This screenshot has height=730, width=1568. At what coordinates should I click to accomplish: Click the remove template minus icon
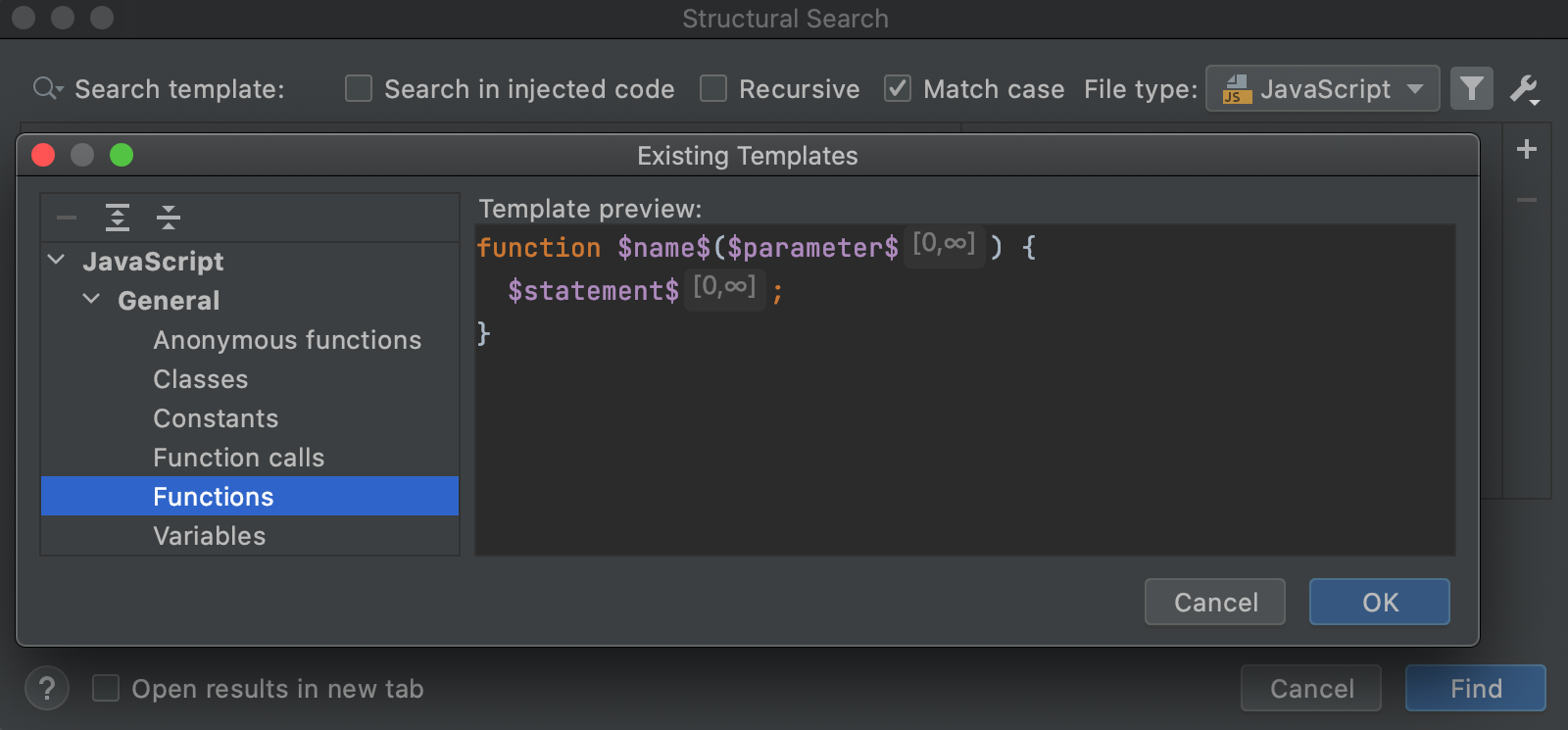(x=67, y=218)
